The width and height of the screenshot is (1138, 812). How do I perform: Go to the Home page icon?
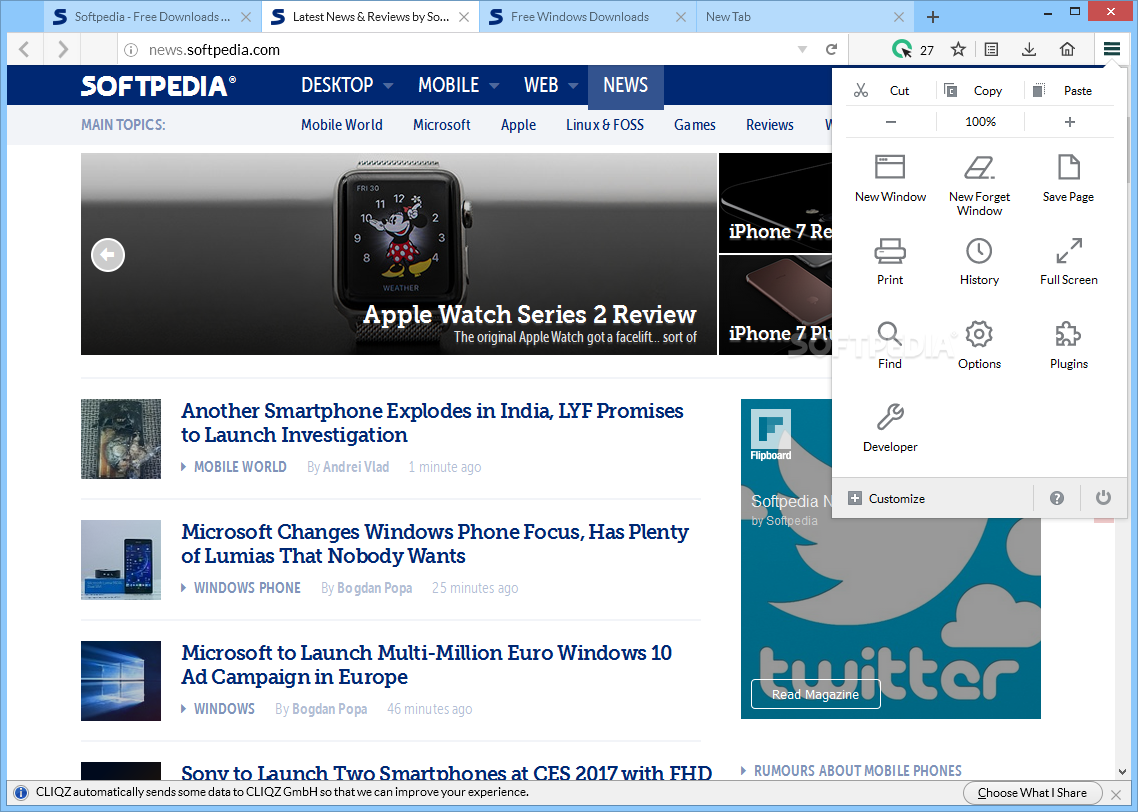coord(1067,49)
